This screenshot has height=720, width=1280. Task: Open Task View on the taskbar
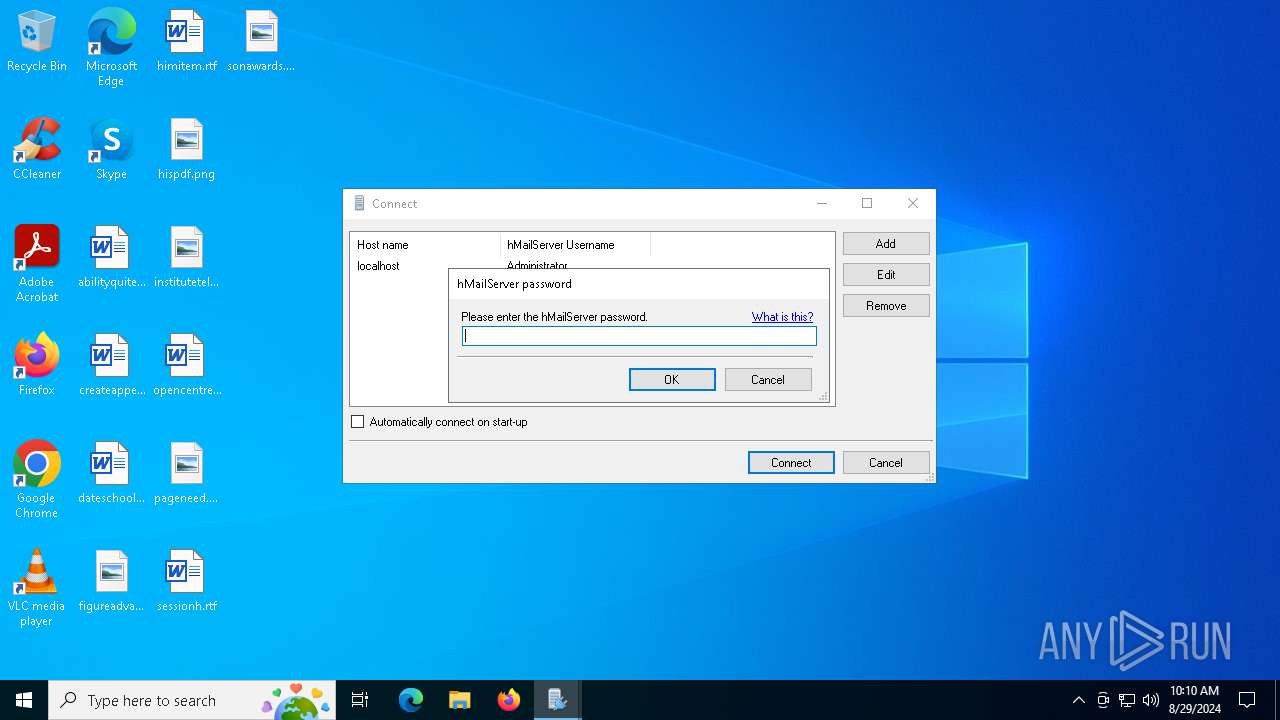[360, 700]
